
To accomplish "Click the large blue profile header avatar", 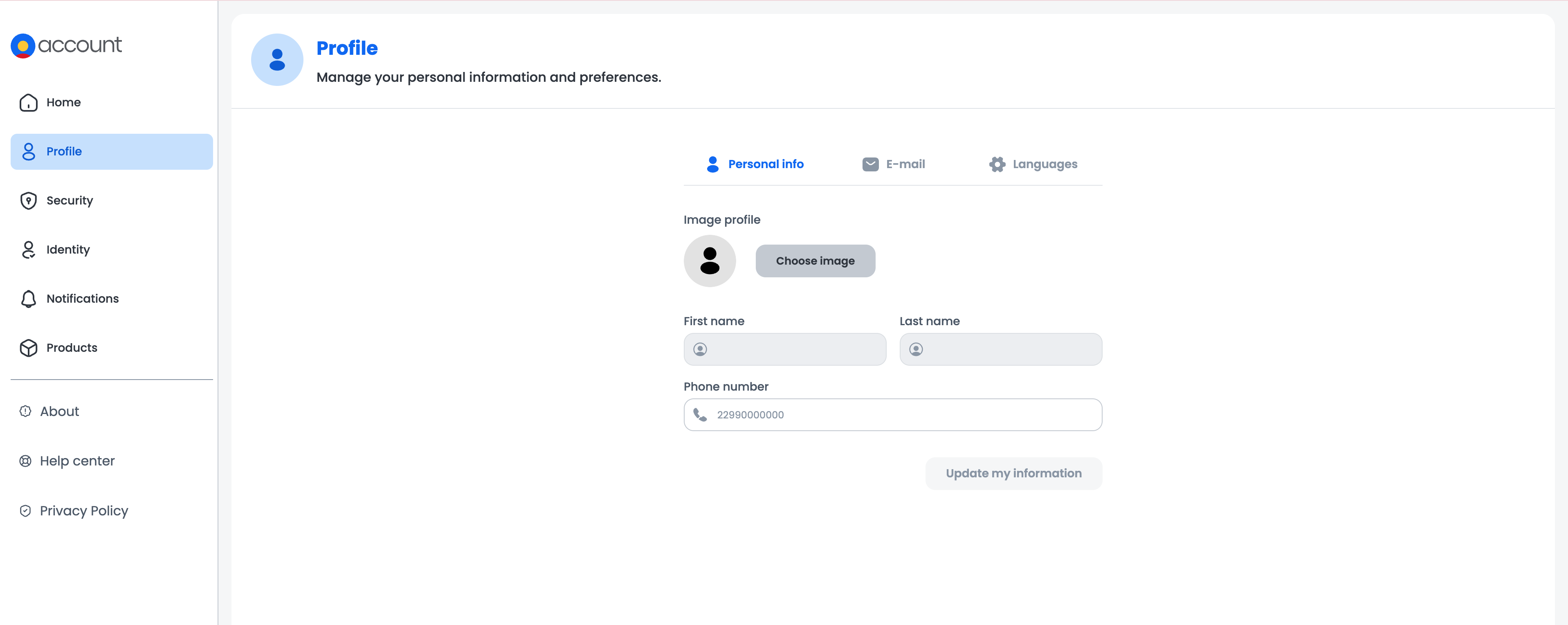I will [277, 60].
